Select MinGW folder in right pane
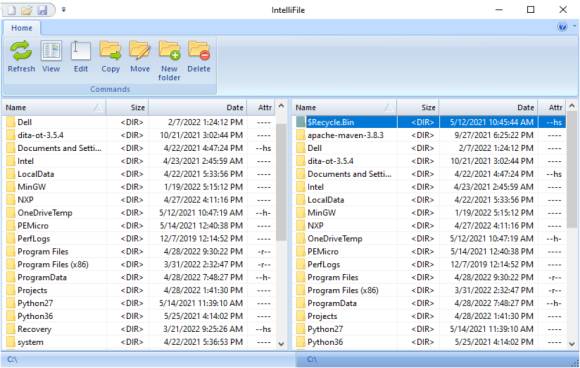Viewport: 580px width, 368px height. point(431,213)
